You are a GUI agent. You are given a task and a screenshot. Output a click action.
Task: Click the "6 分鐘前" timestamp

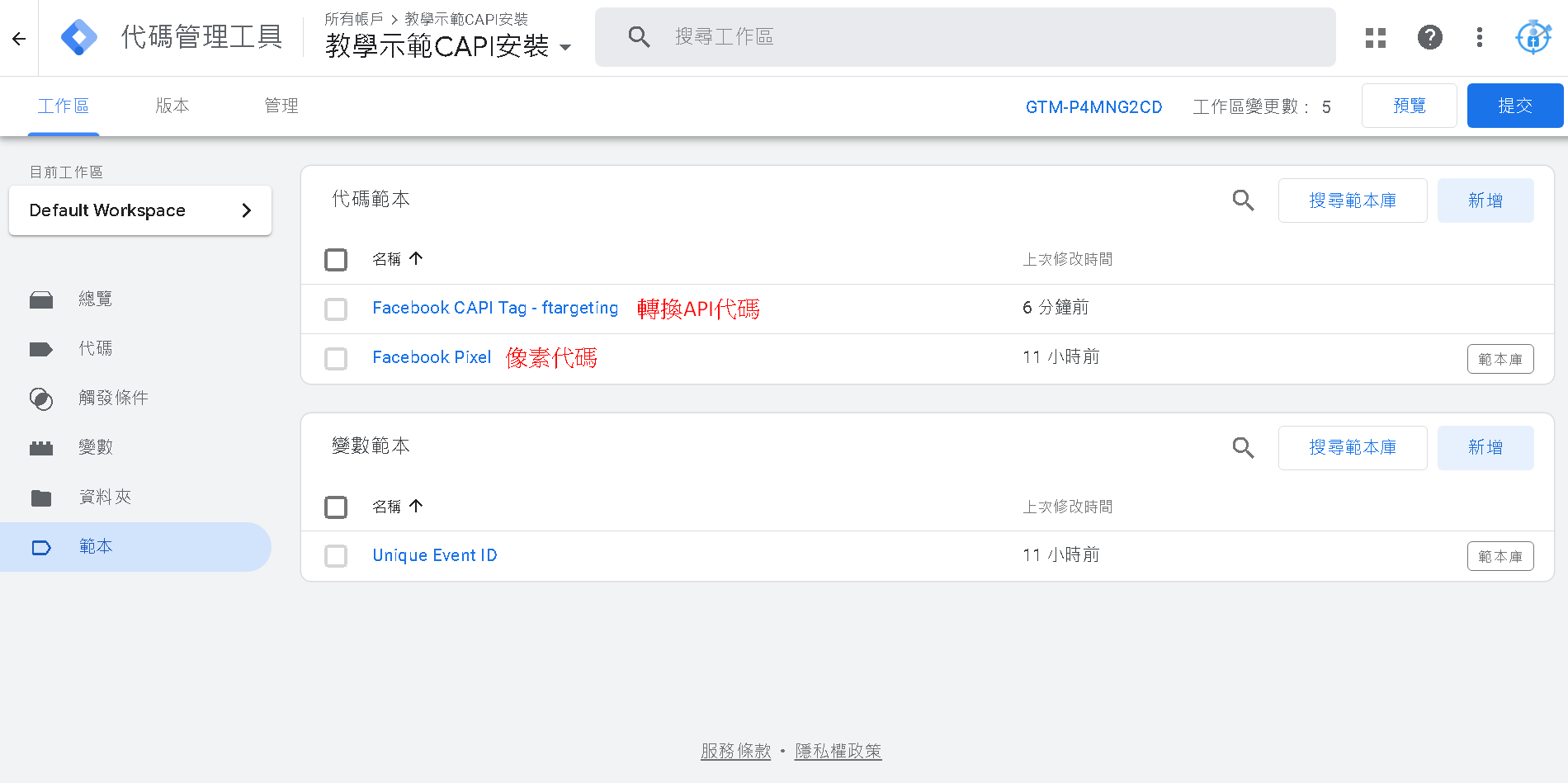(1056, 308)
